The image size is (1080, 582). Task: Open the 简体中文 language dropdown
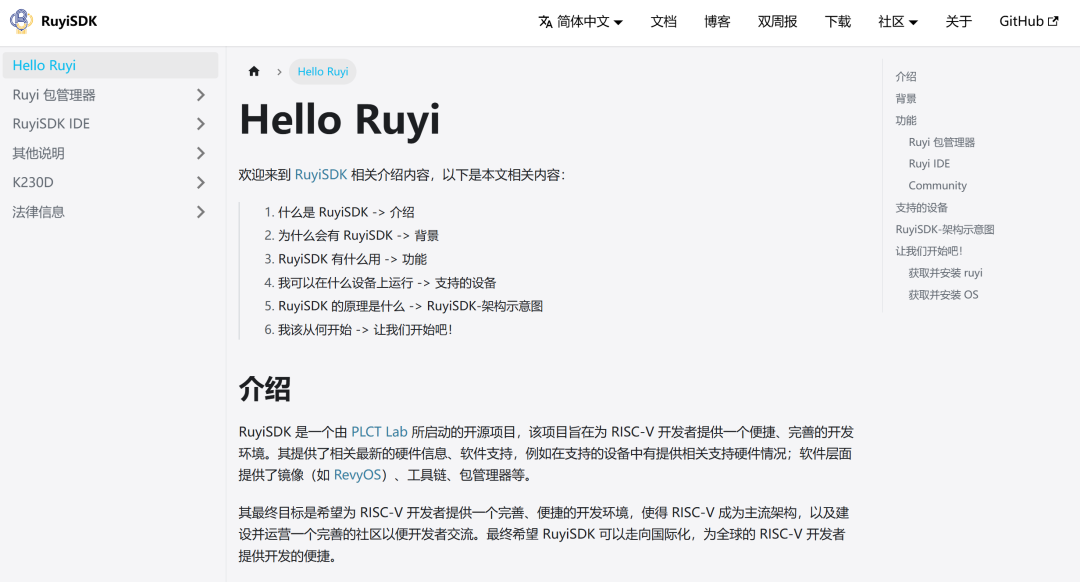pyautogui.click(x=581, y=22)
